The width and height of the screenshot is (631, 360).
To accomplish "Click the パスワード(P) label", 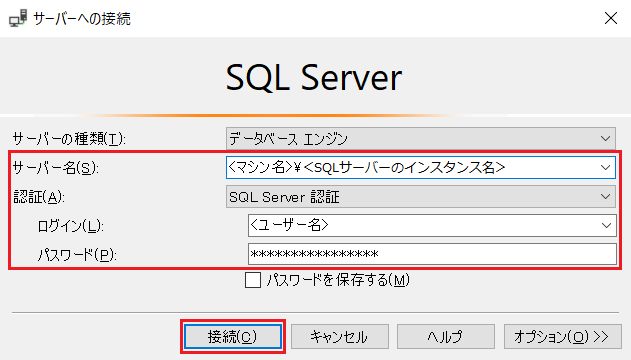I will click(77, 255).
